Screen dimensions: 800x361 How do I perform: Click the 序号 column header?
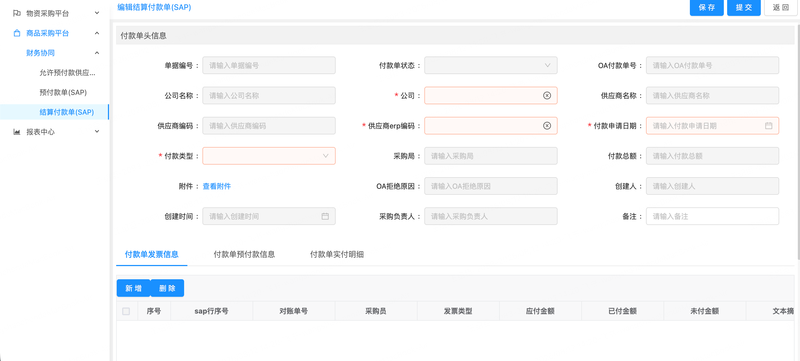154,311
